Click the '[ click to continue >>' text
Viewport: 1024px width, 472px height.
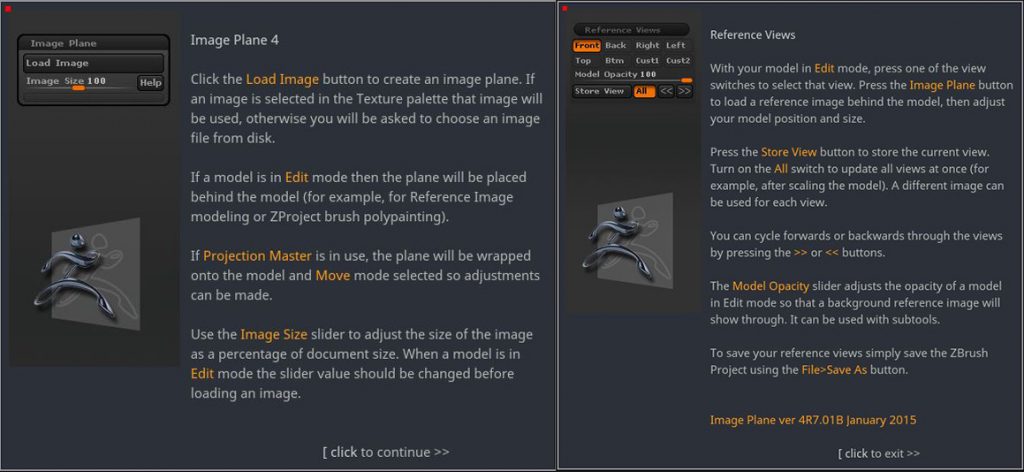386,452
